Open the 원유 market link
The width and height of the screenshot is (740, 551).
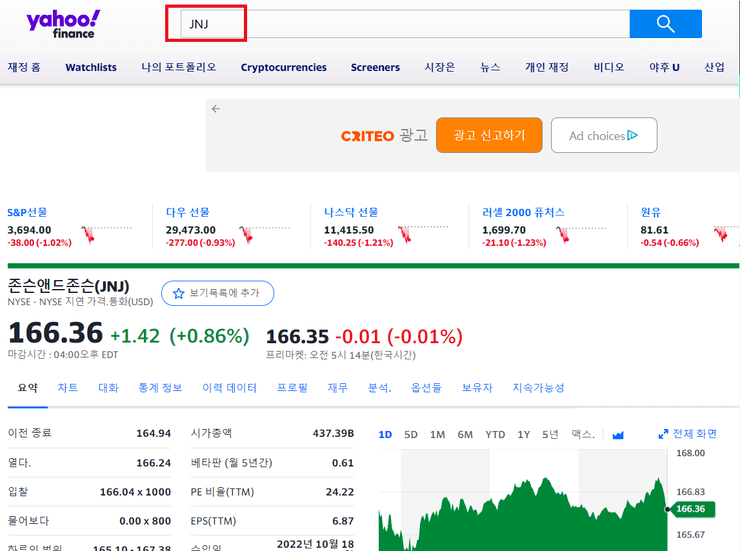651,212
